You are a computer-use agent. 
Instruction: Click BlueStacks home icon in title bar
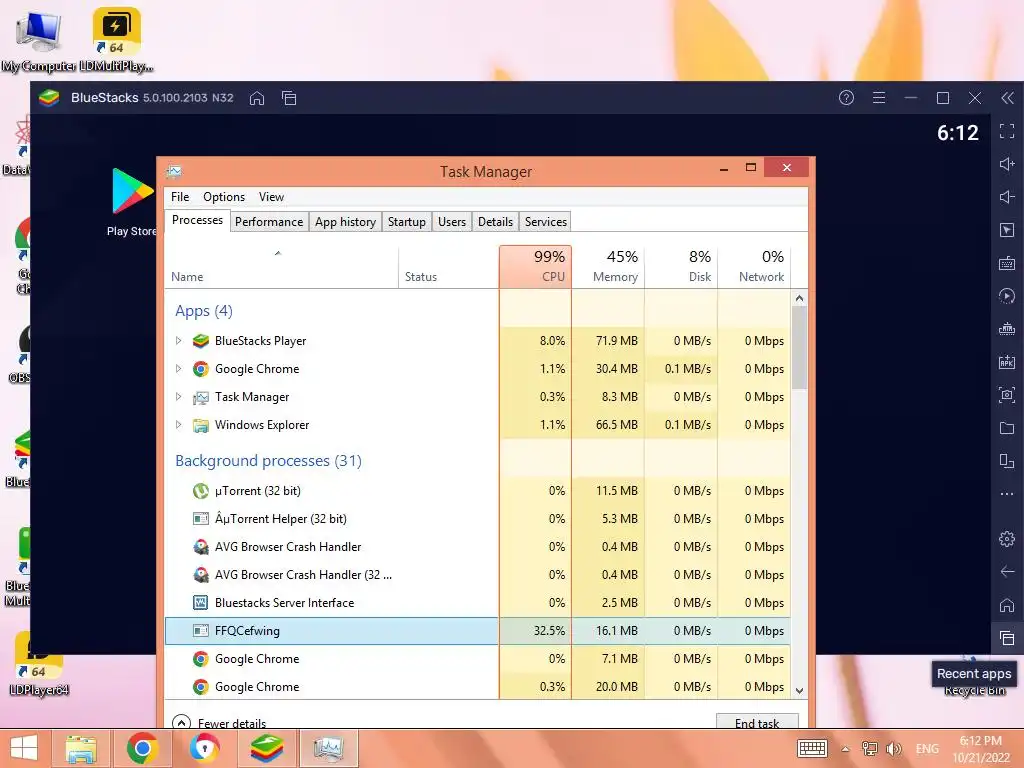[x=257, y=98]
